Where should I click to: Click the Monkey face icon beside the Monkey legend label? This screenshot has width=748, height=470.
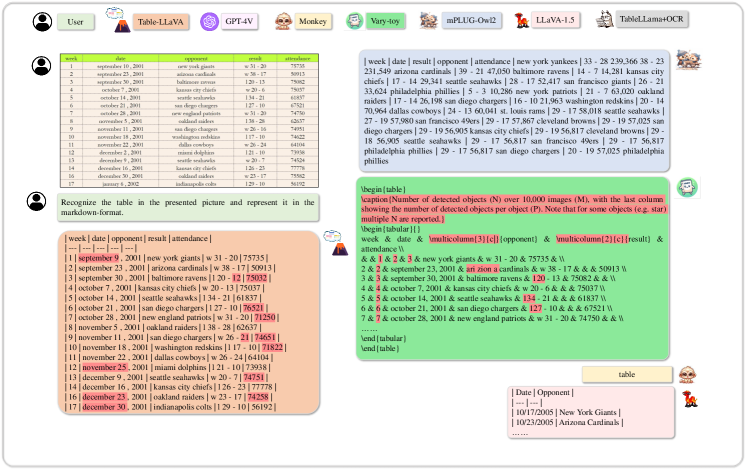(x=283, y=21)
